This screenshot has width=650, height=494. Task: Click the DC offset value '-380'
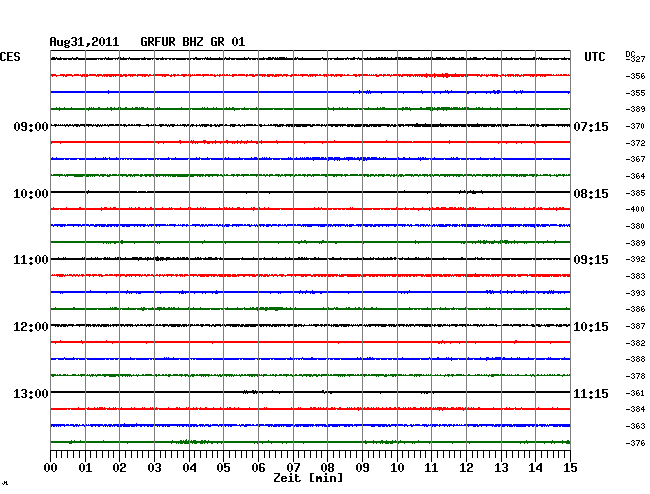coord(635,226)
